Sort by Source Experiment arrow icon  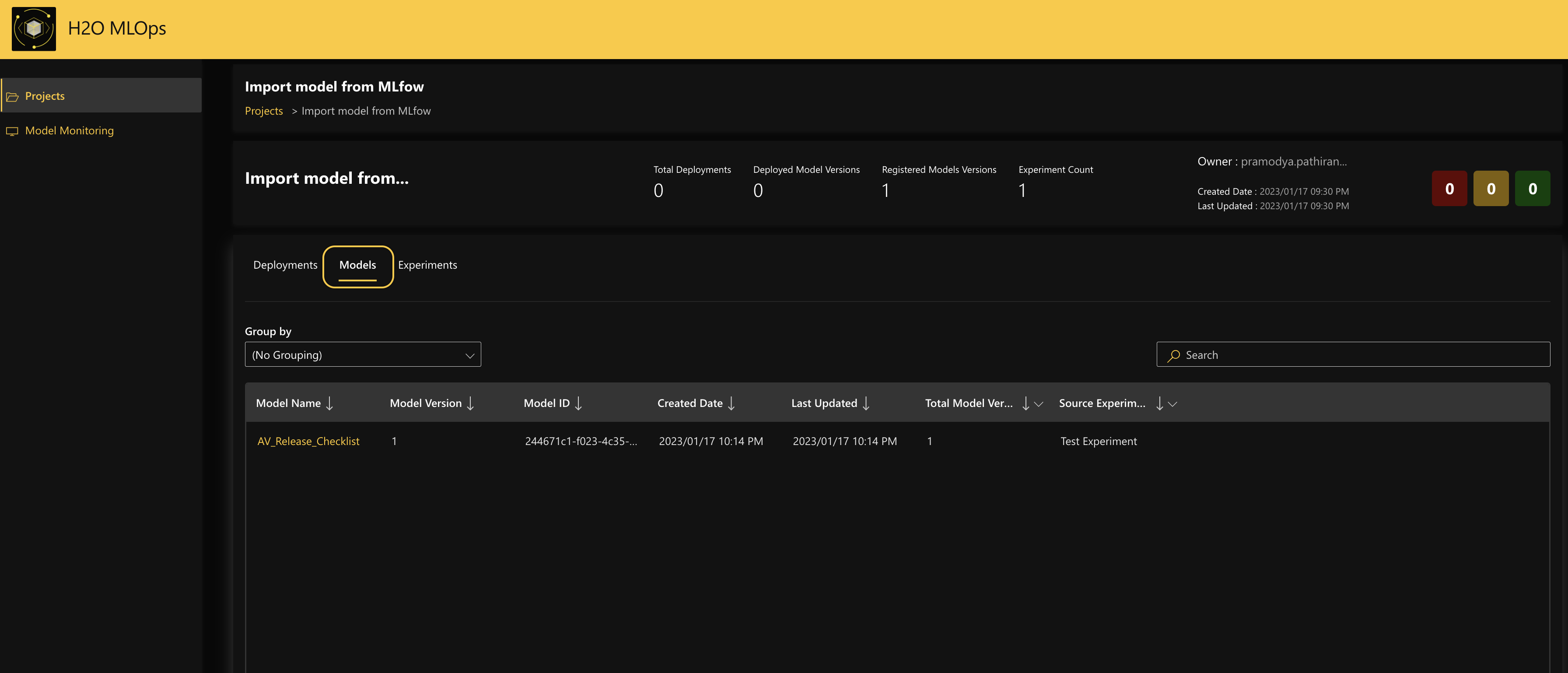(1159, 403)
